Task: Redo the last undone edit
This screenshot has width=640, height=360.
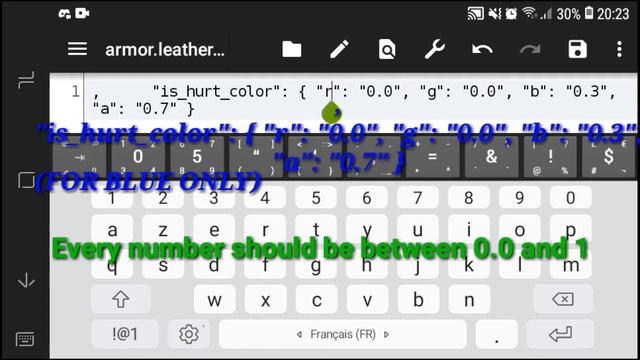Action: [x=530, y=50]
